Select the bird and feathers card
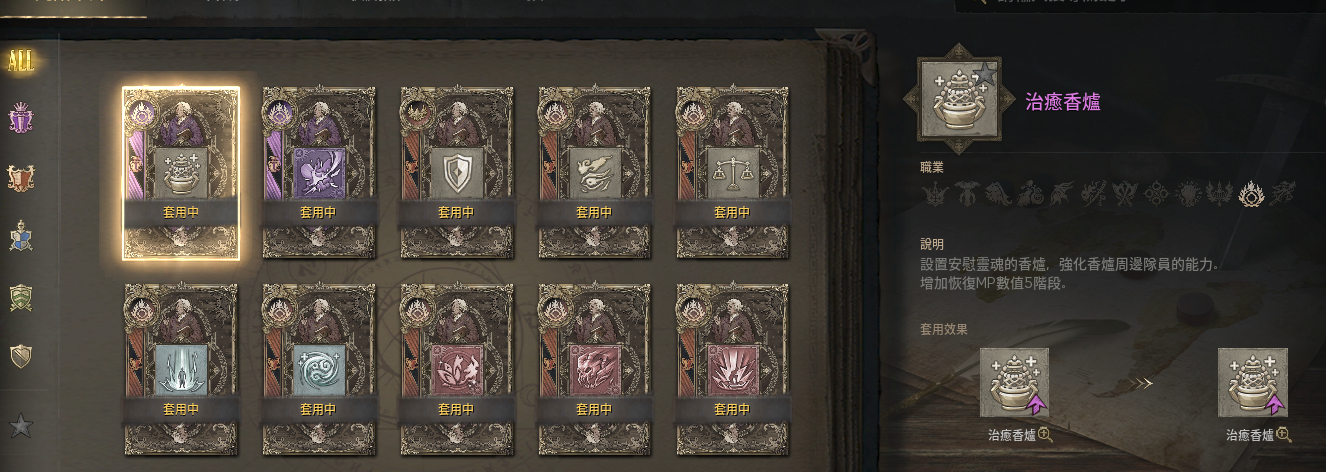The height and width of the screenshot is (472, 1326). (595, 172)
